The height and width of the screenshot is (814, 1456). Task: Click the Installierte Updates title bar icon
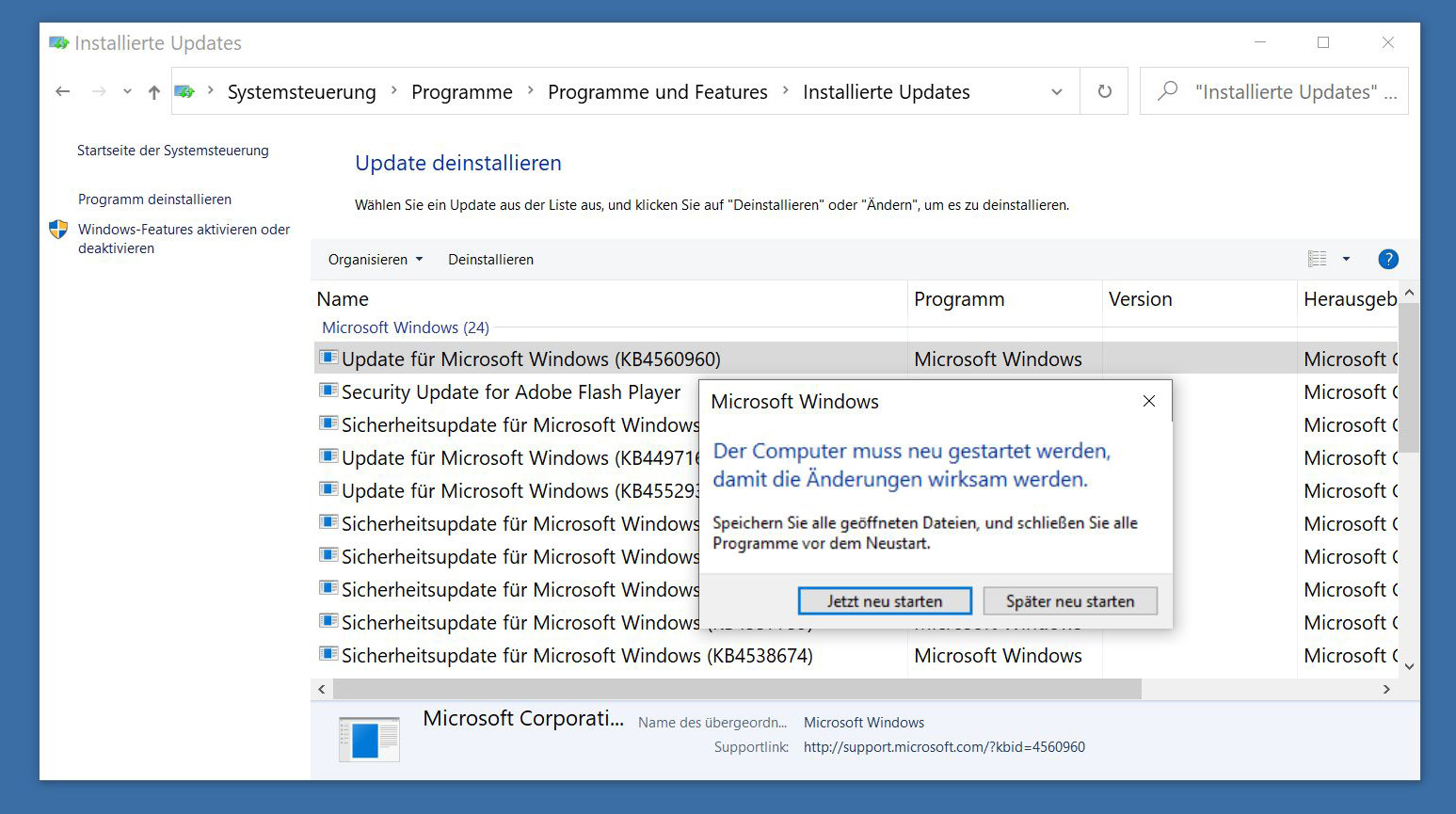(x=59, y=42)
